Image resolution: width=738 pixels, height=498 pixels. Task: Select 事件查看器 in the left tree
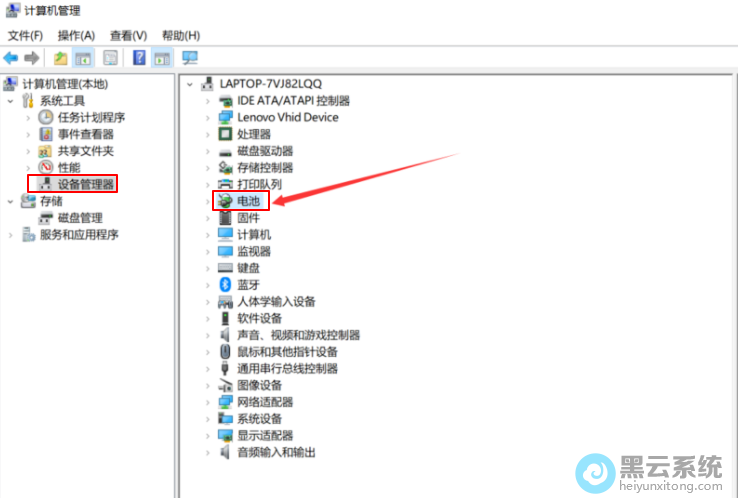(85, 134)
